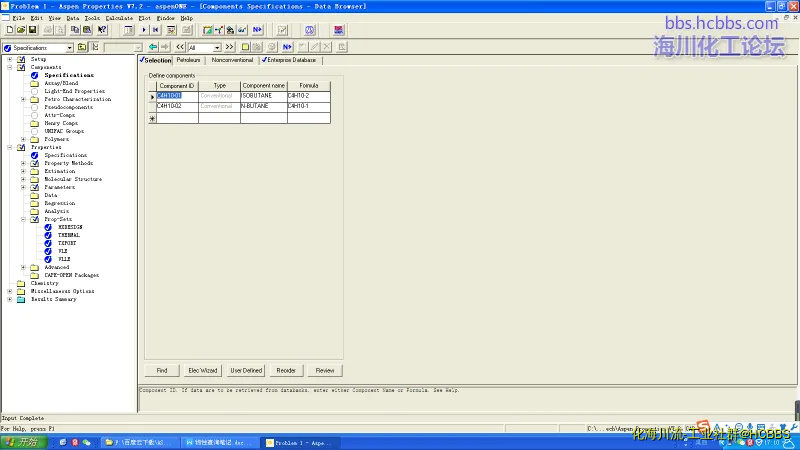The width and height of the screenshot is (800, 450).
Task: Collapse the Properties tree node
Action: point(10,147)
